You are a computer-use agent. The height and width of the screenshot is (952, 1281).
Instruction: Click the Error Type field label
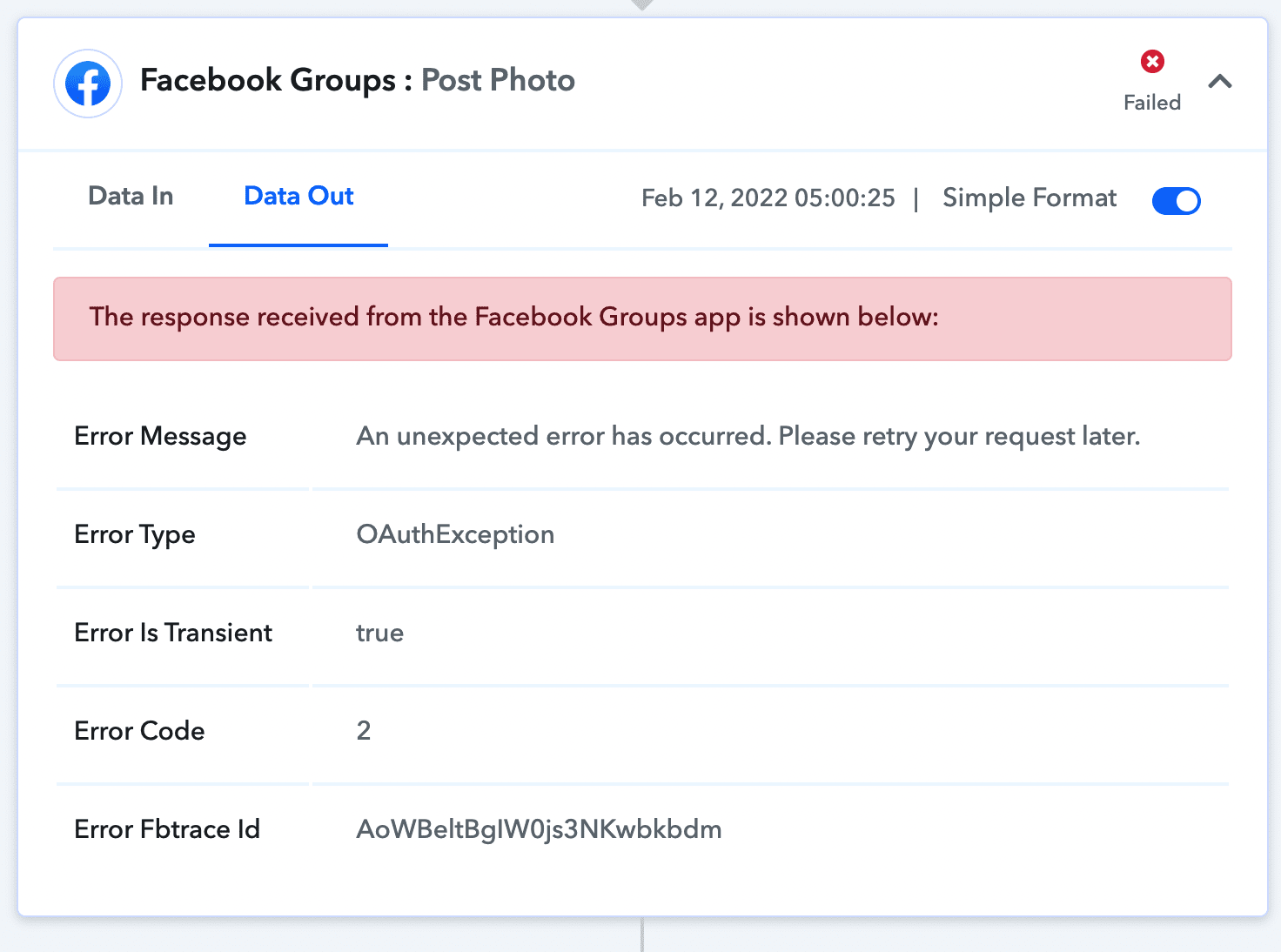click(135, 534)
